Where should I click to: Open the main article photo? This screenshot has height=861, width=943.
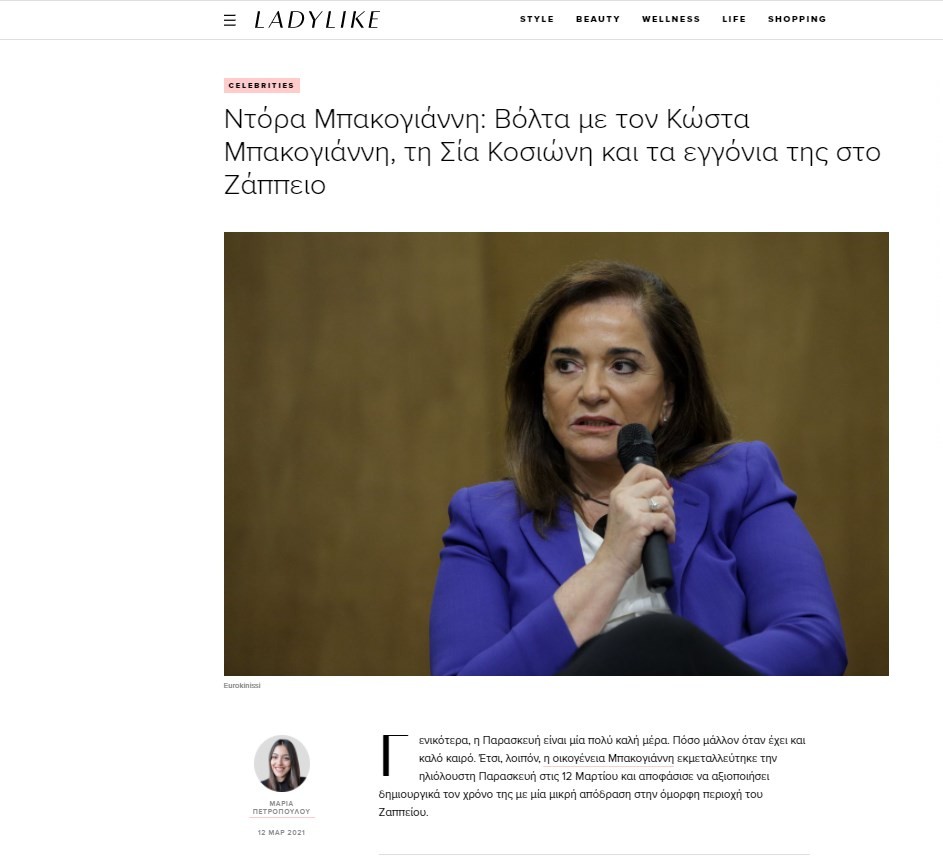[x=556, y=454]
